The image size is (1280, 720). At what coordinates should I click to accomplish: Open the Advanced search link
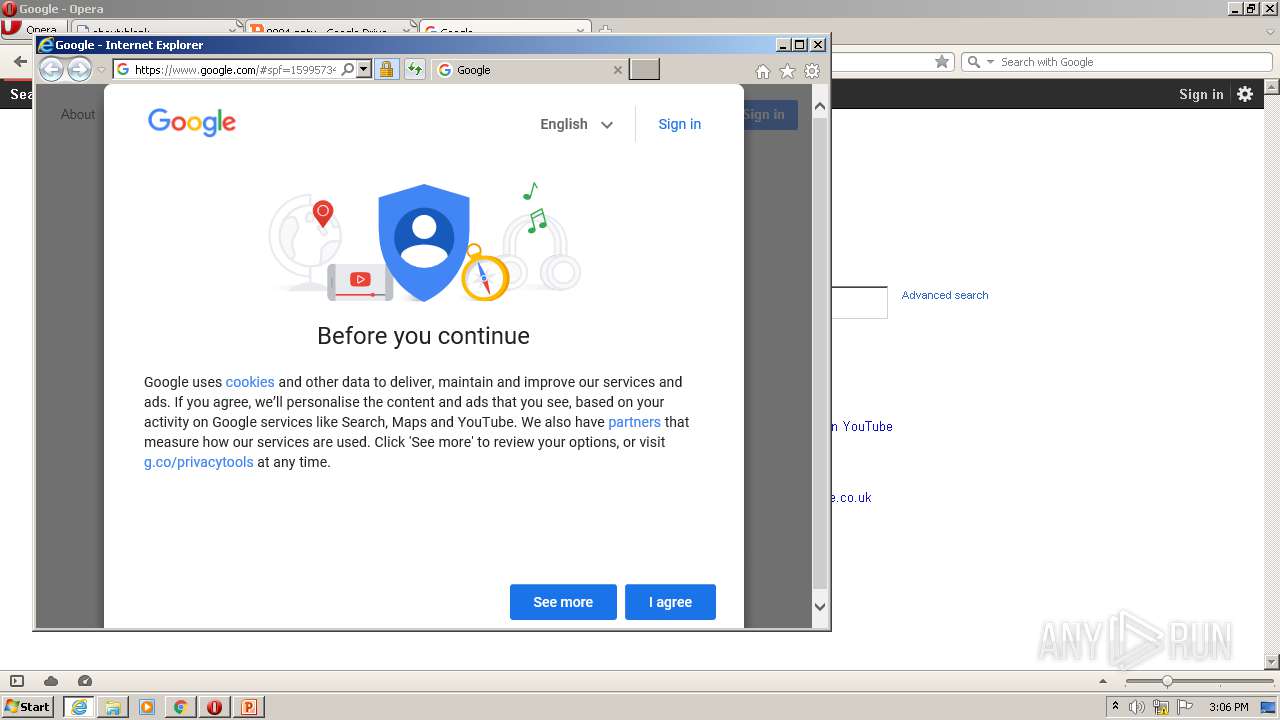tap(945, 295)
